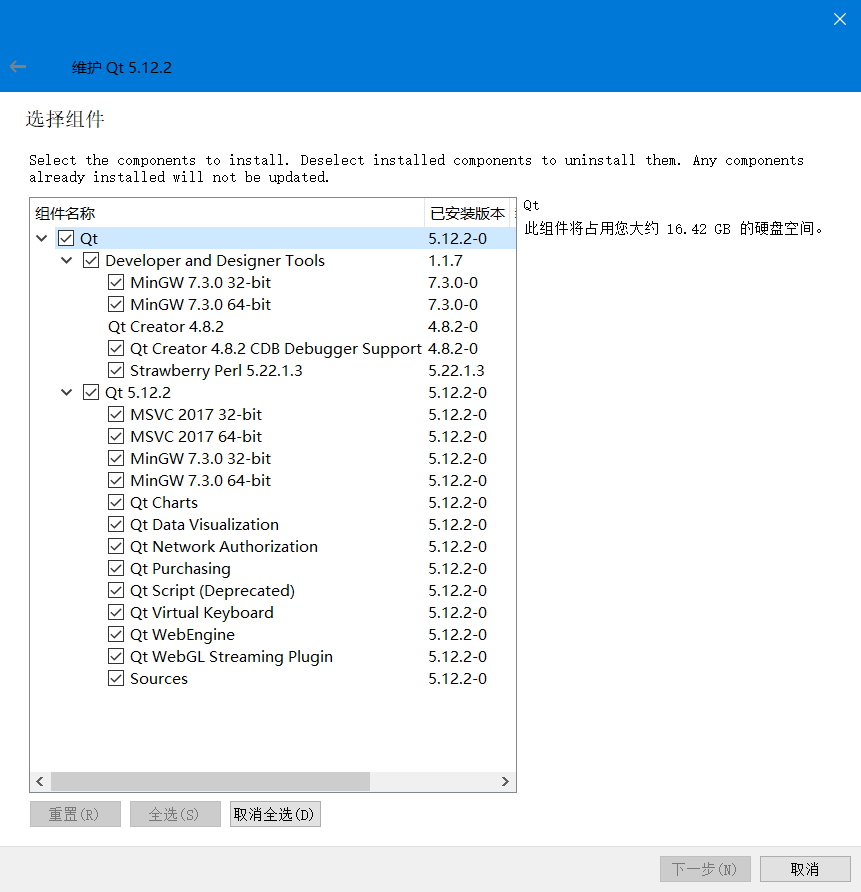Select the Strawberry Perl 5.22.1.3 row label
This screenshot has height=892, width=861.
pyautogui.click(x=216, y=371)
